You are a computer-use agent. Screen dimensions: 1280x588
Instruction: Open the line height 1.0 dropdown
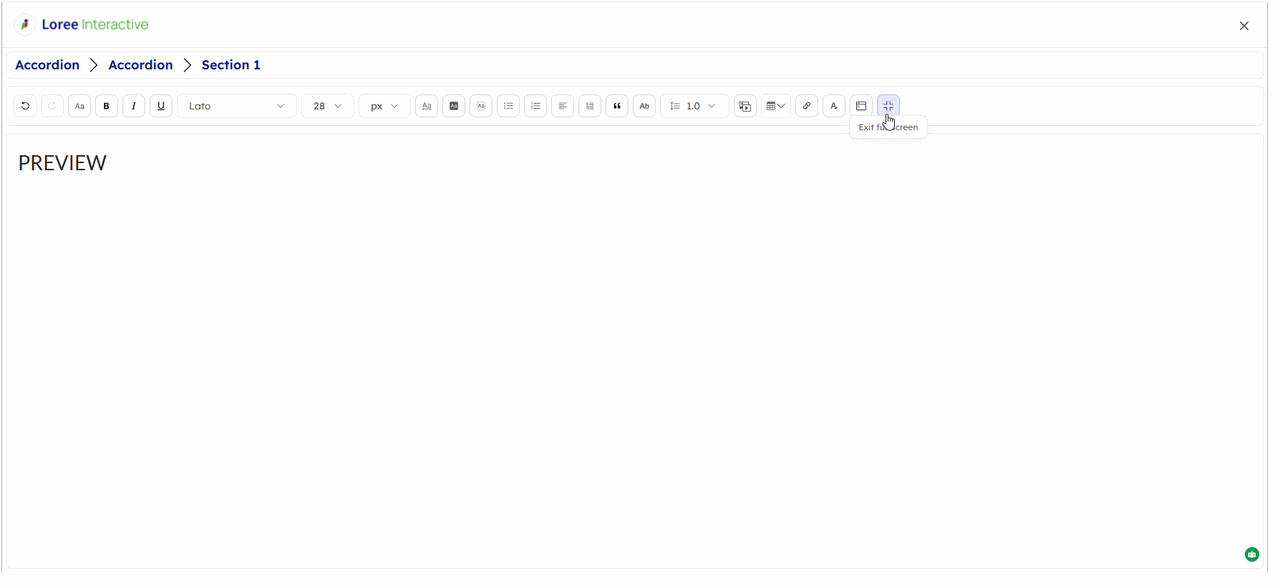coord(694,106)
